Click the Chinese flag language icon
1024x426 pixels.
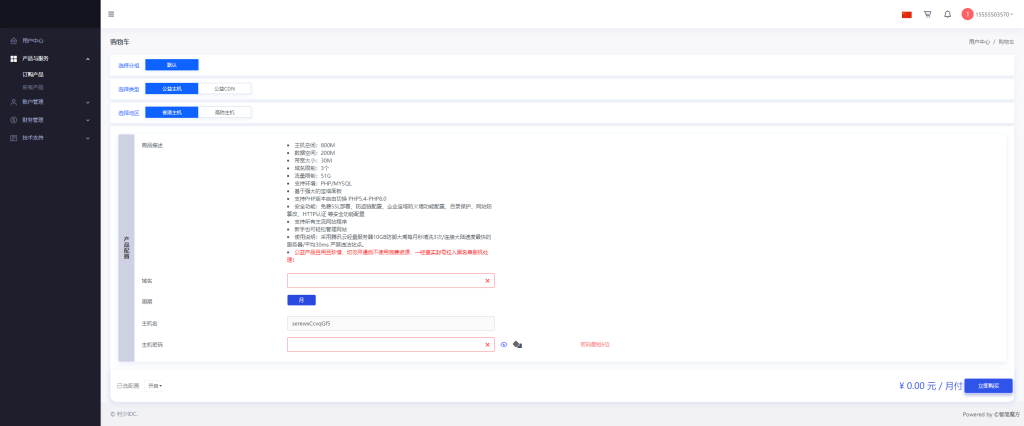[x=906, y=15]
